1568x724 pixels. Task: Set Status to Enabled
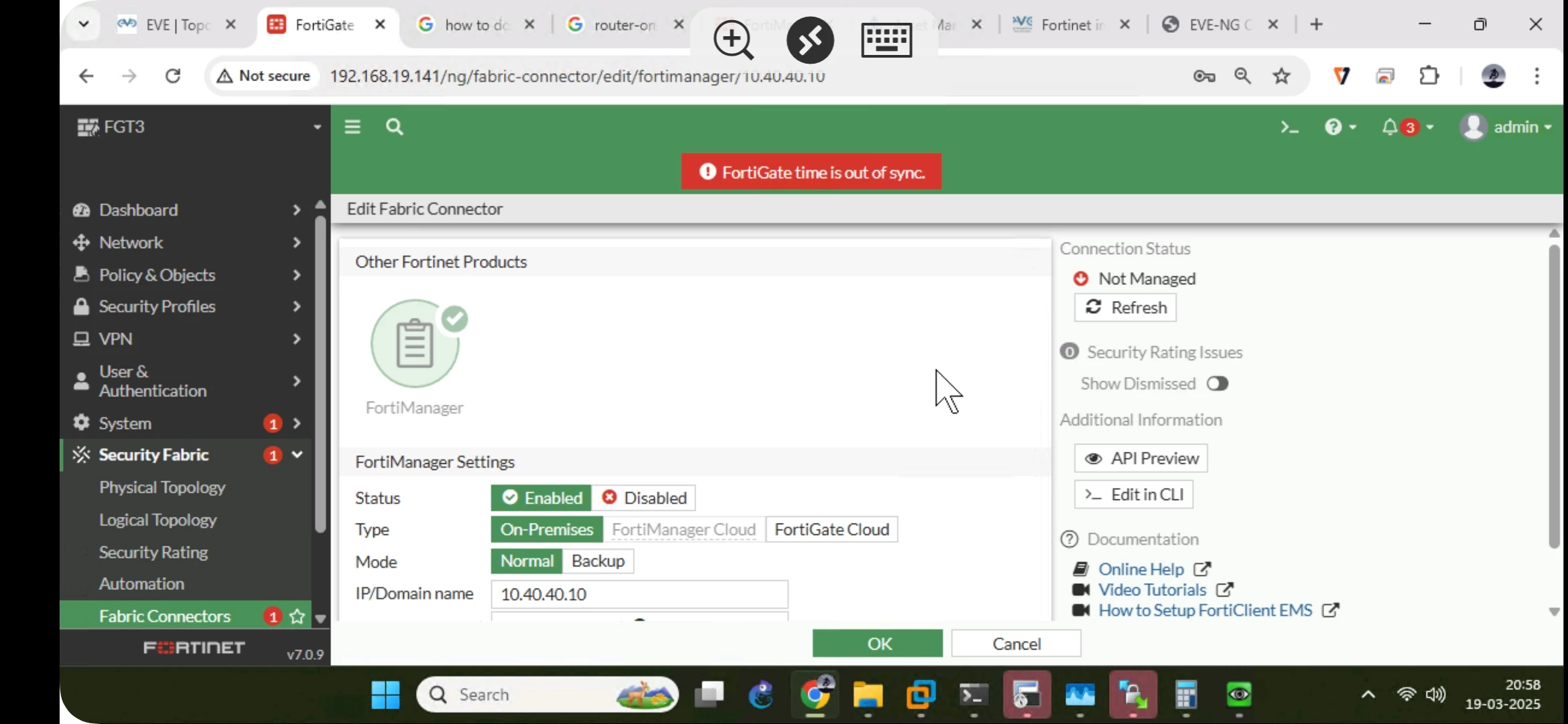541,498
